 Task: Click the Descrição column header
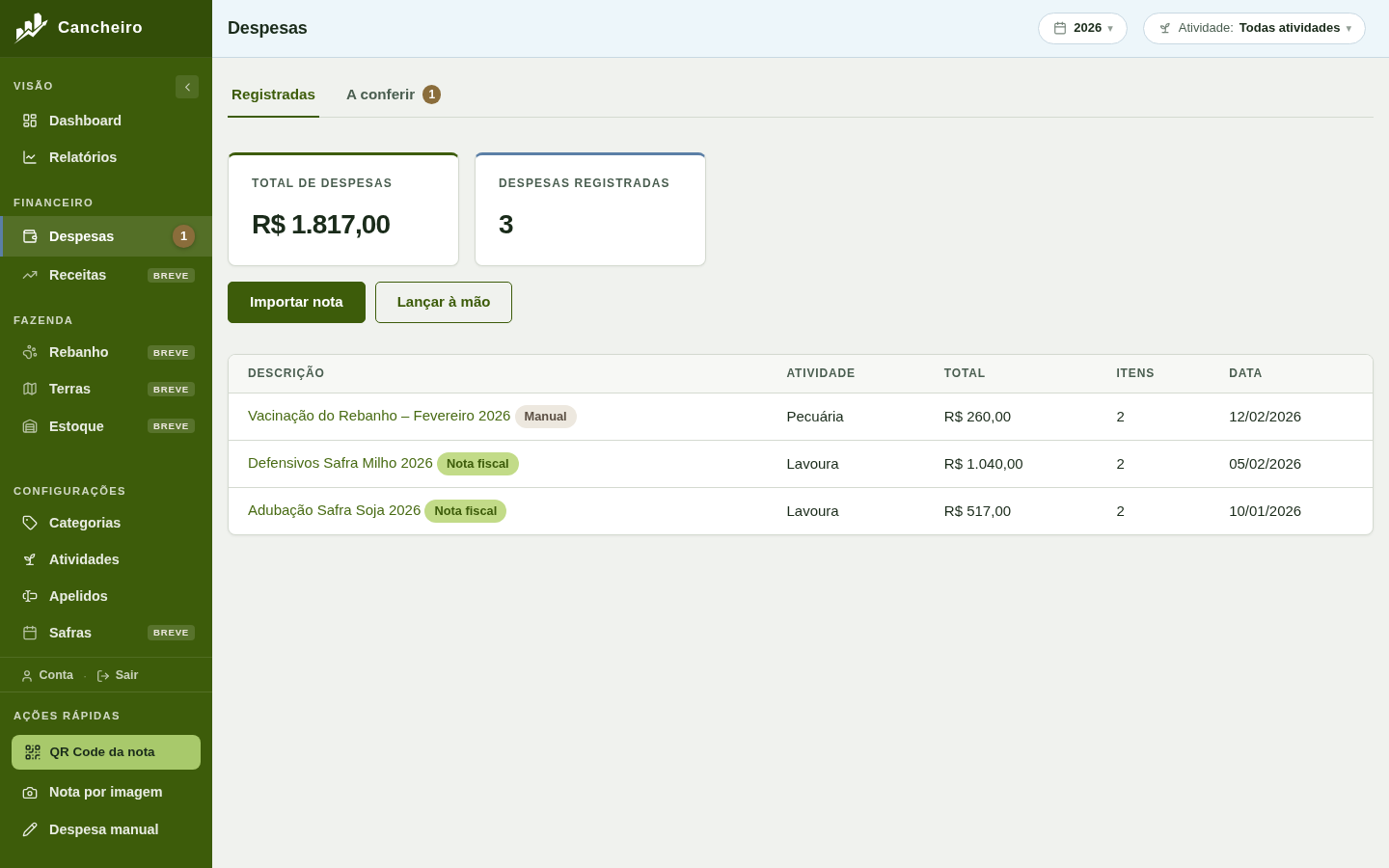pyautogui.click(x=286, y=373)
